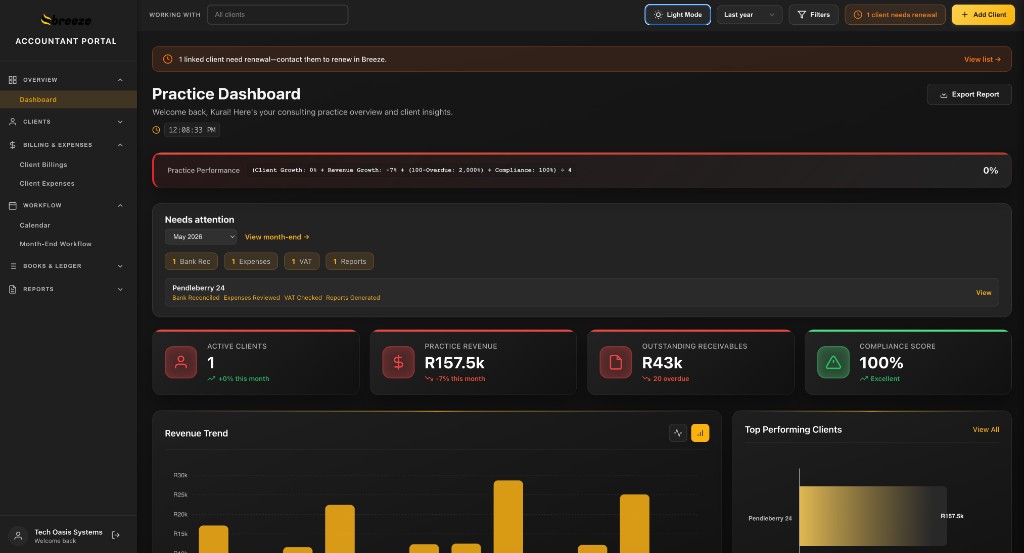Click the Billing & Expenses dollar icon
The image size is (1024, 553).
click(12, 145)
